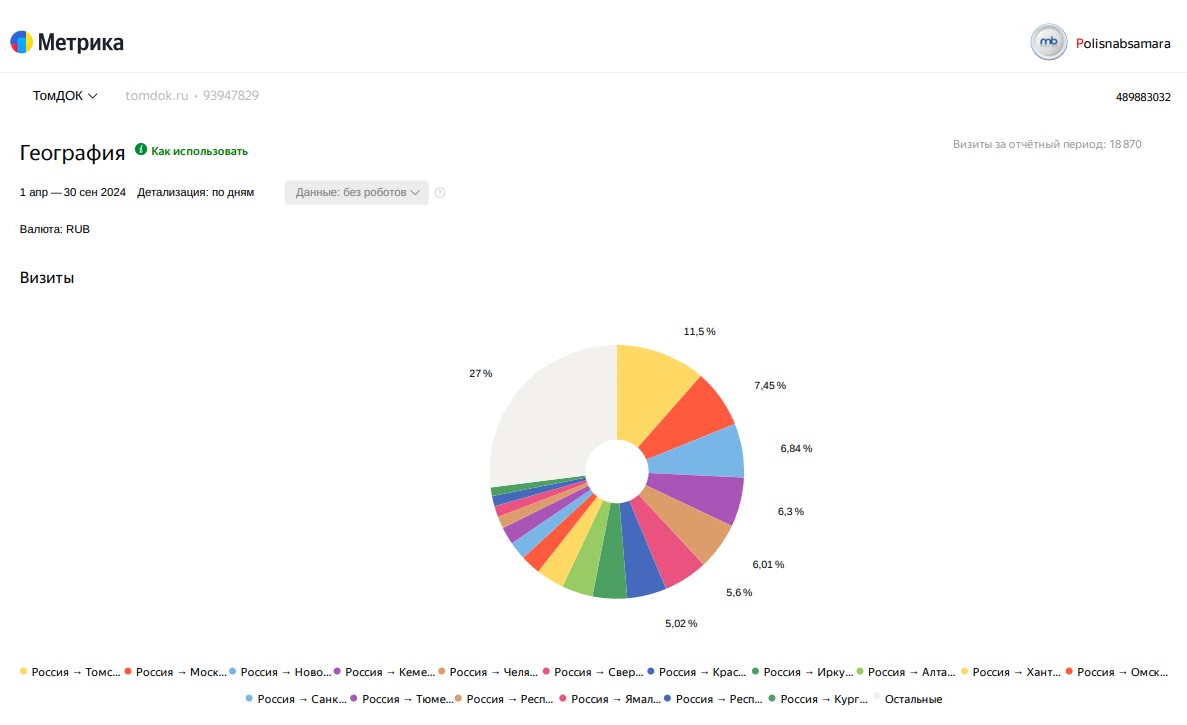Click the Yandex Metrika logo icon

click(x=21, y=42)
